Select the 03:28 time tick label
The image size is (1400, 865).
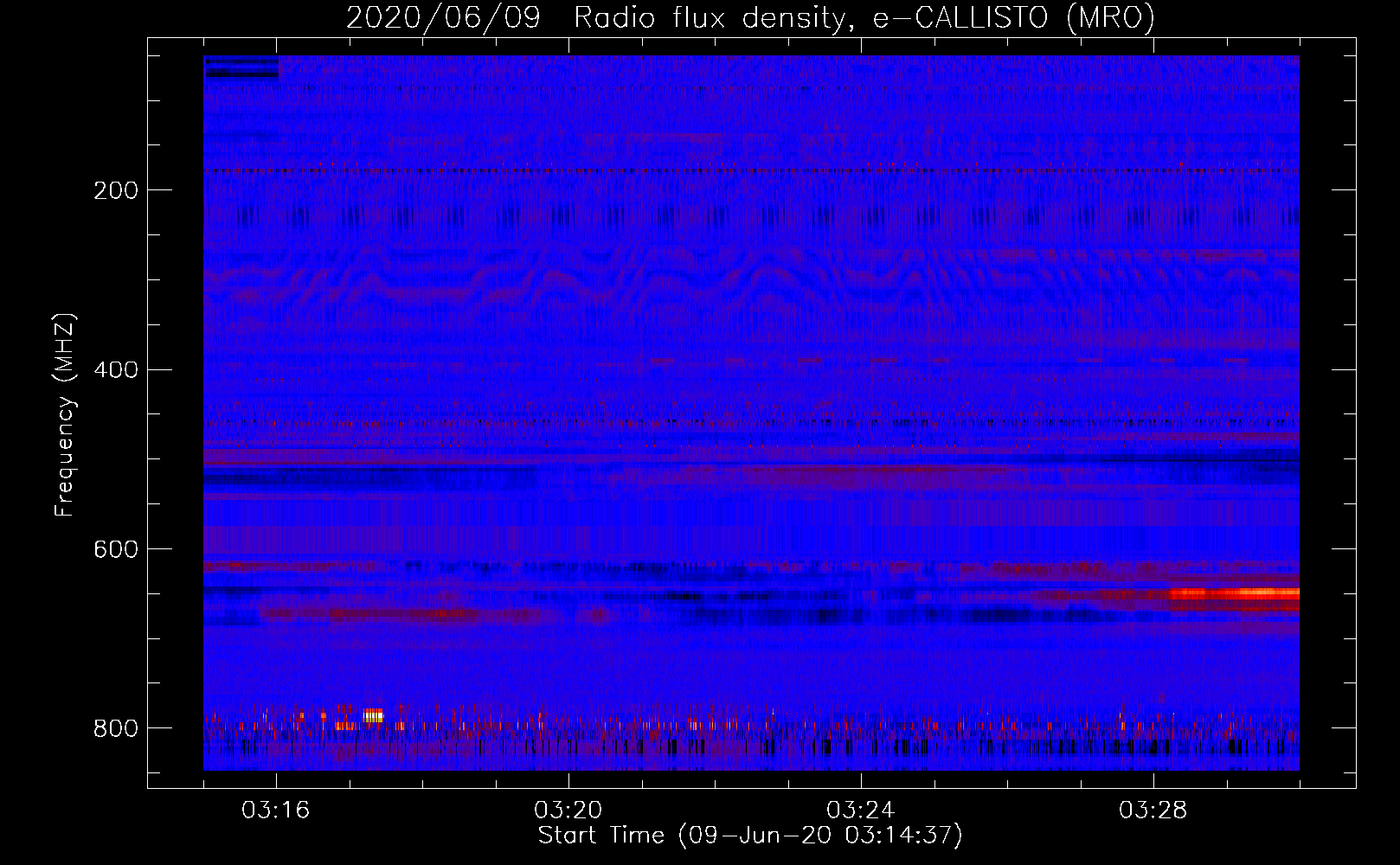pos(1153,811)
